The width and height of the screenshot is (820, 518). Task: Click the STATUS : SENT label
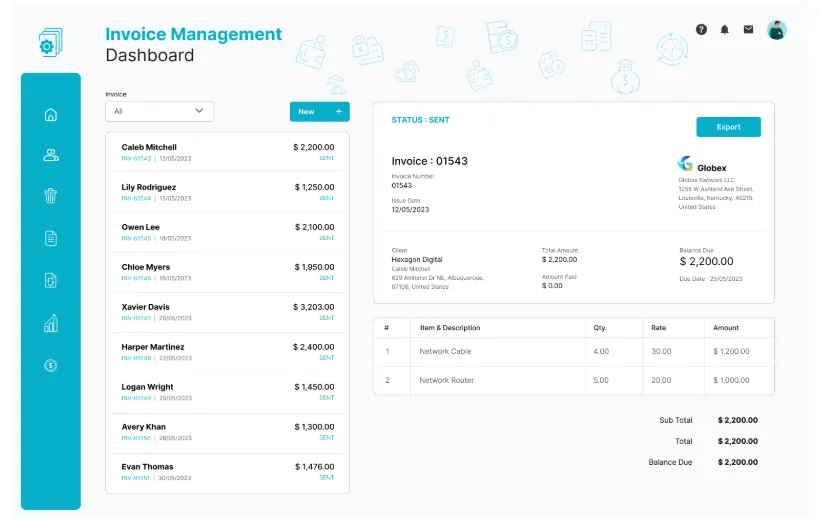coord(420,120)
